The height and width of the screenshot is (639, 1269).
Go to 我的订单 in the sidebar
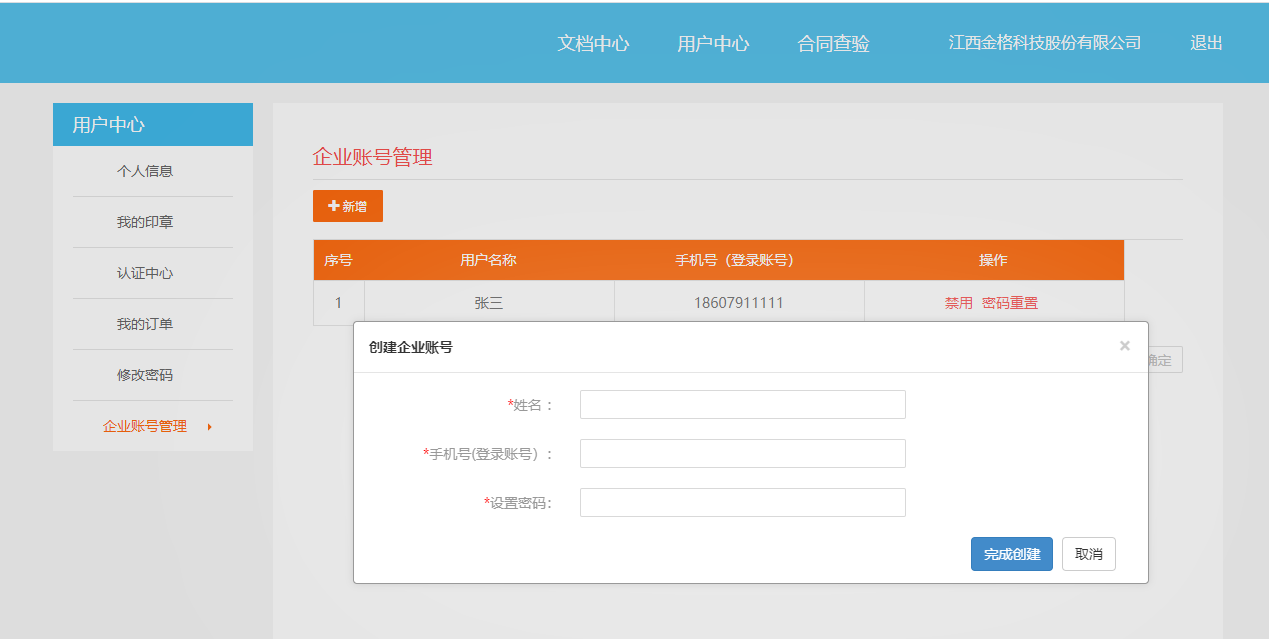145,324
